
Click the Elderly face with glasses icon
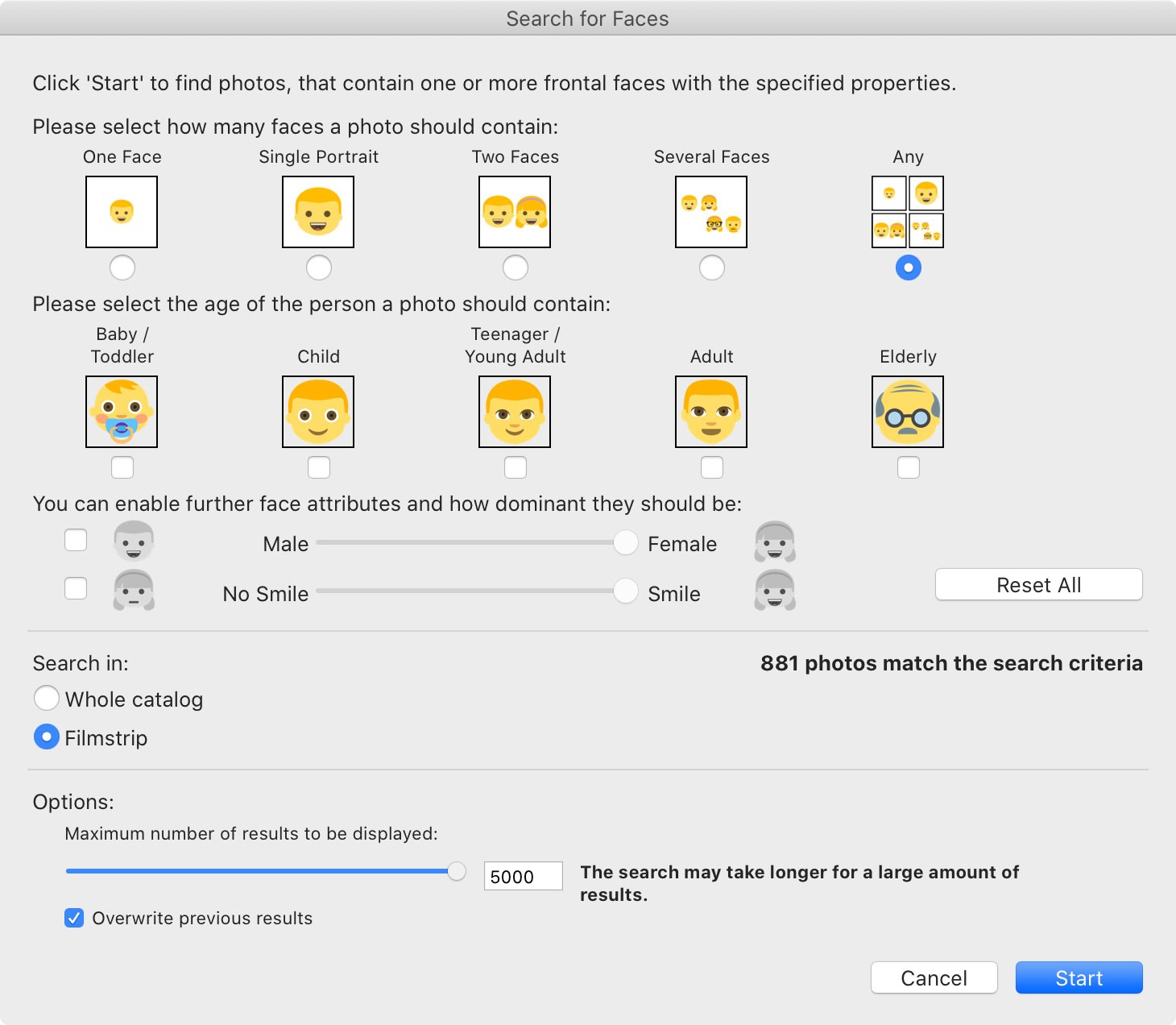coord(908,412)
